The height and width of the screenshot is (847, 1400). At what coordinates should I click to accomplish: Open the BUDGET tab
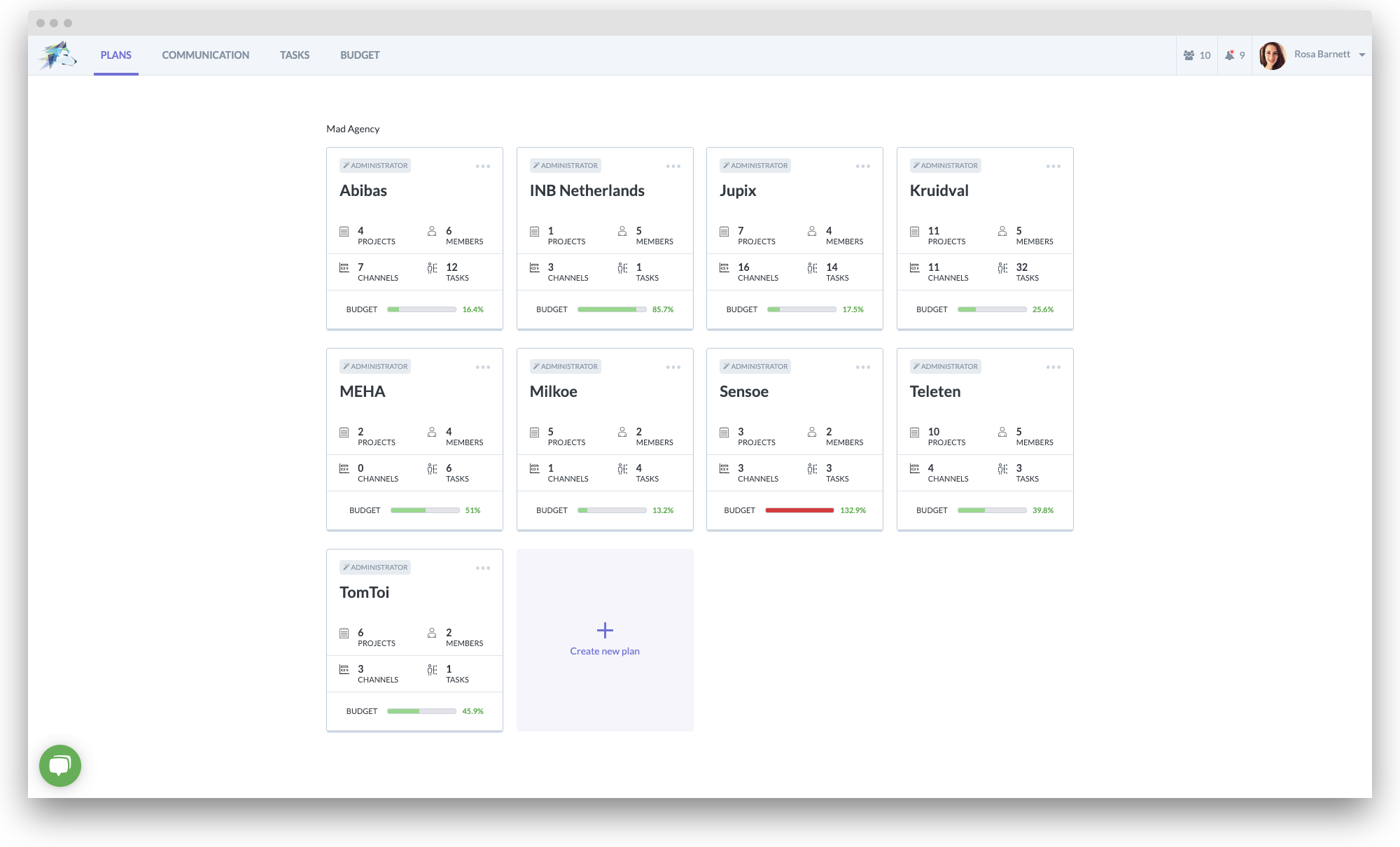coord(360,55)
